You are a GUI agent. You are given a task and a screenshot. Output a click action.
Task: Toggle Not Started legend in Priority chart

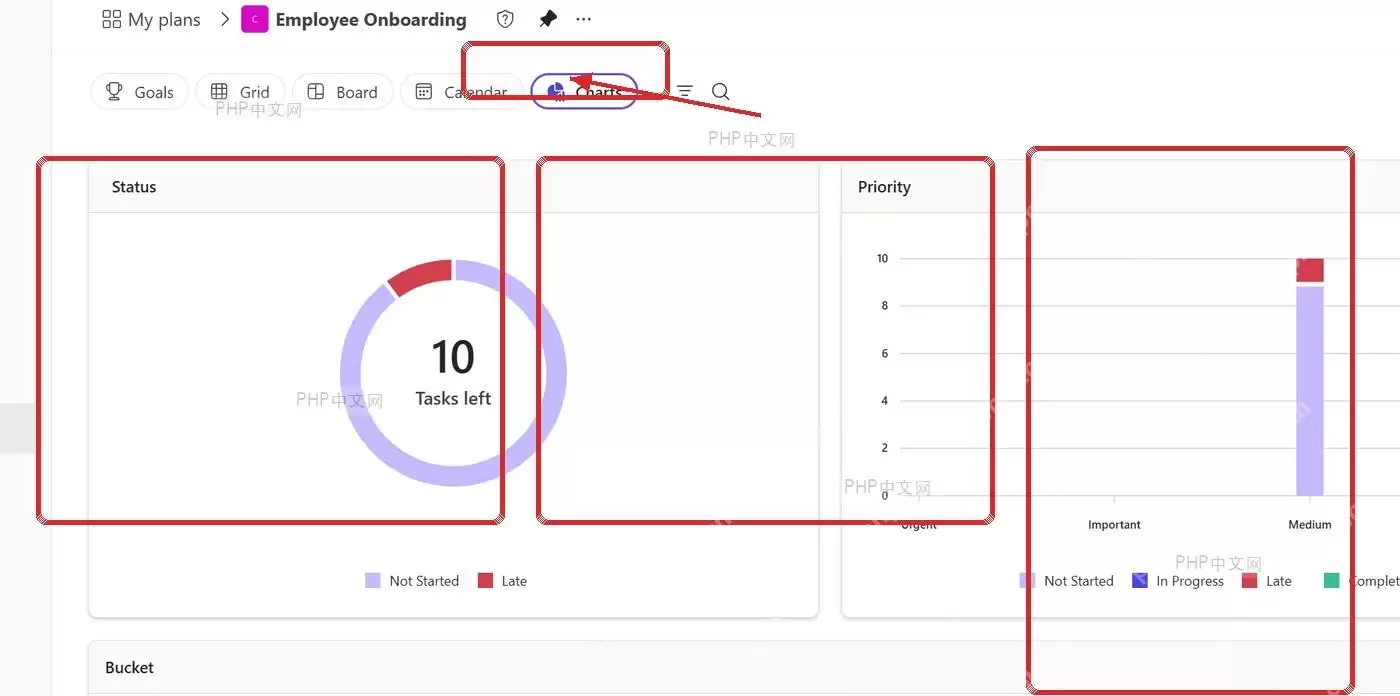coord(1066,581)
